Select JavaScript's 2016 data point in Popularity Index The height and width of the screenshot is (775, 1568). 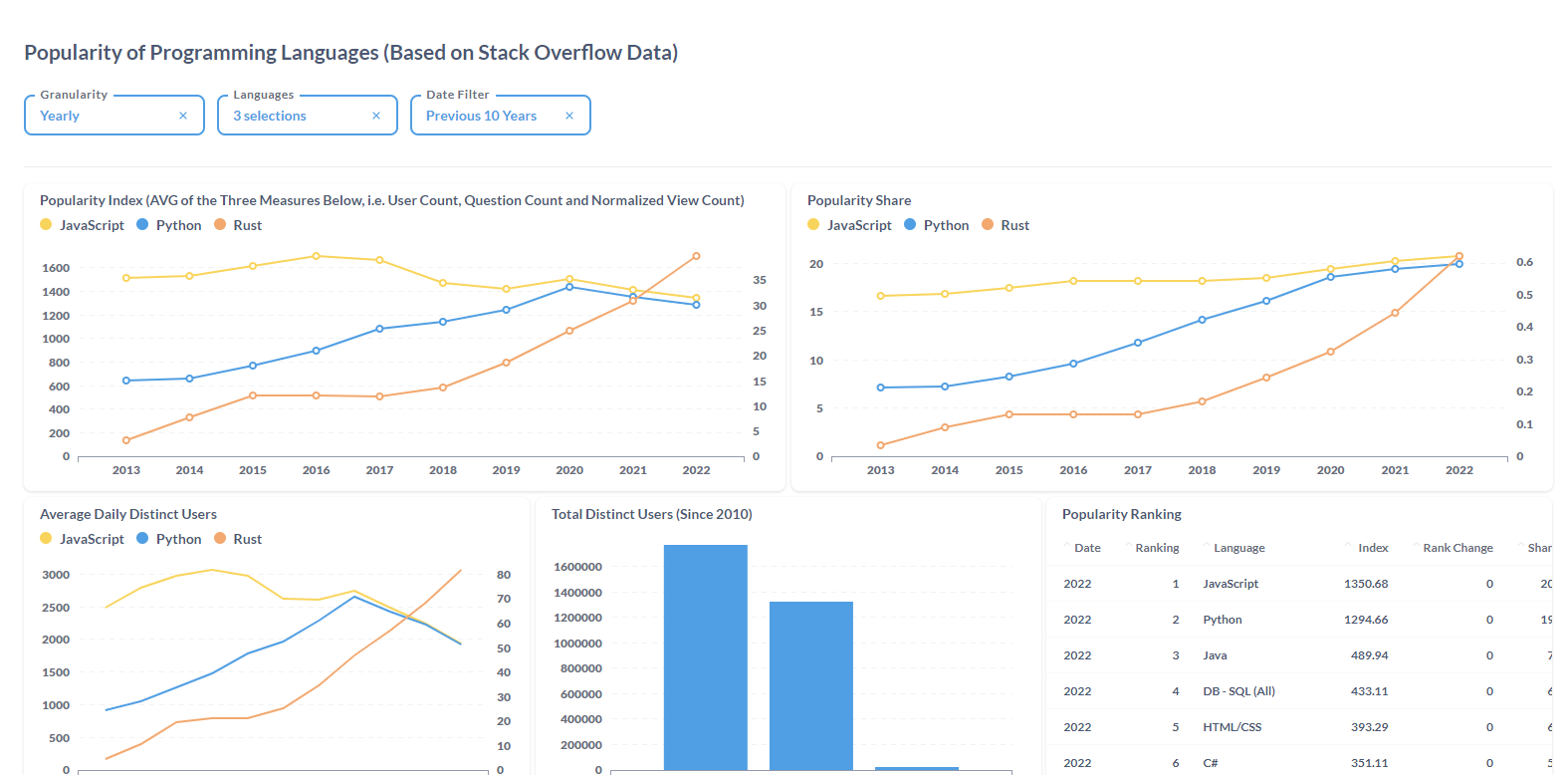pos(317,256)
